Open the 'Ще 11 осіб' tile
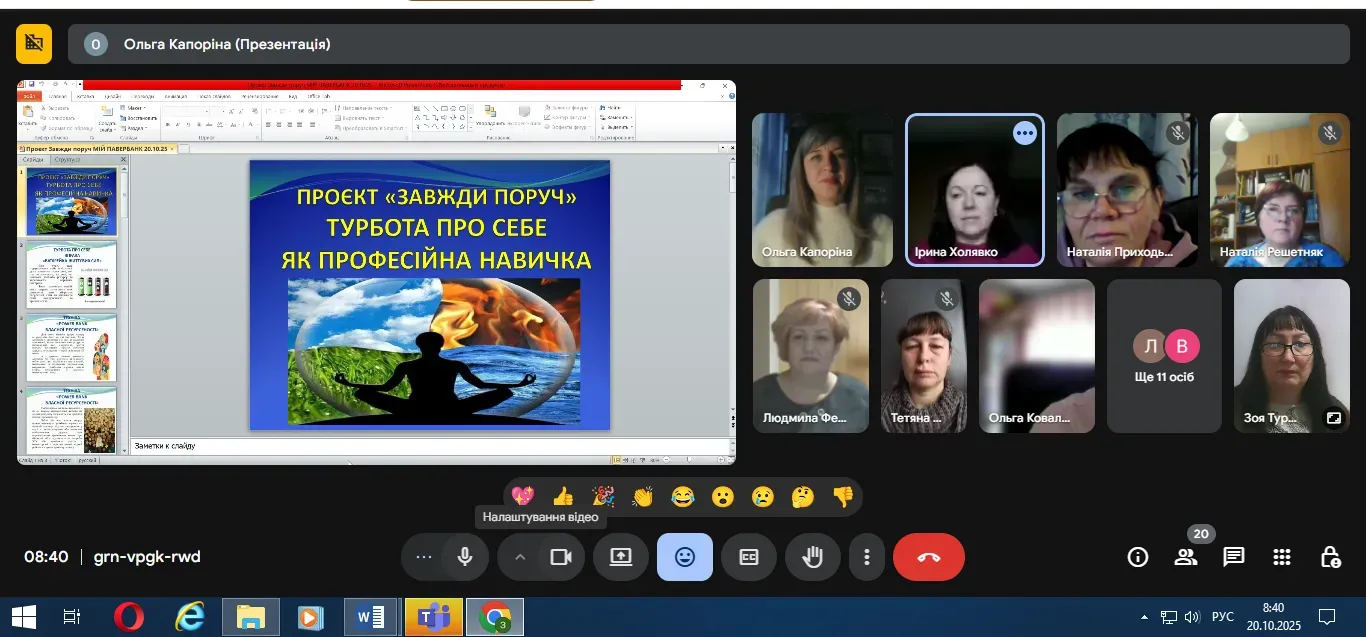 click(1164, 356)
